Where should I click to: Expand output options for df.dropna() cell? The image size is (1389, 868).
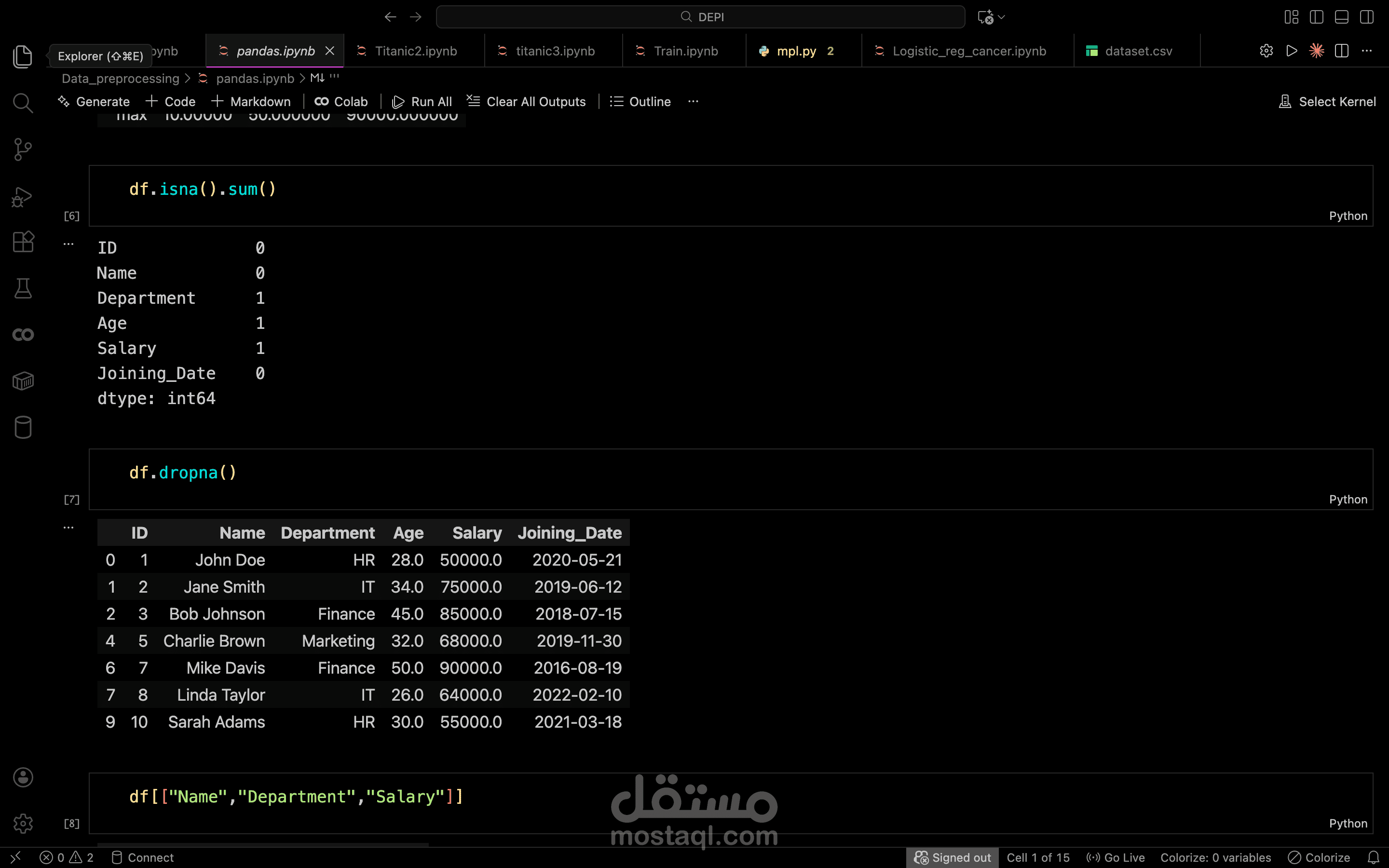68,528
